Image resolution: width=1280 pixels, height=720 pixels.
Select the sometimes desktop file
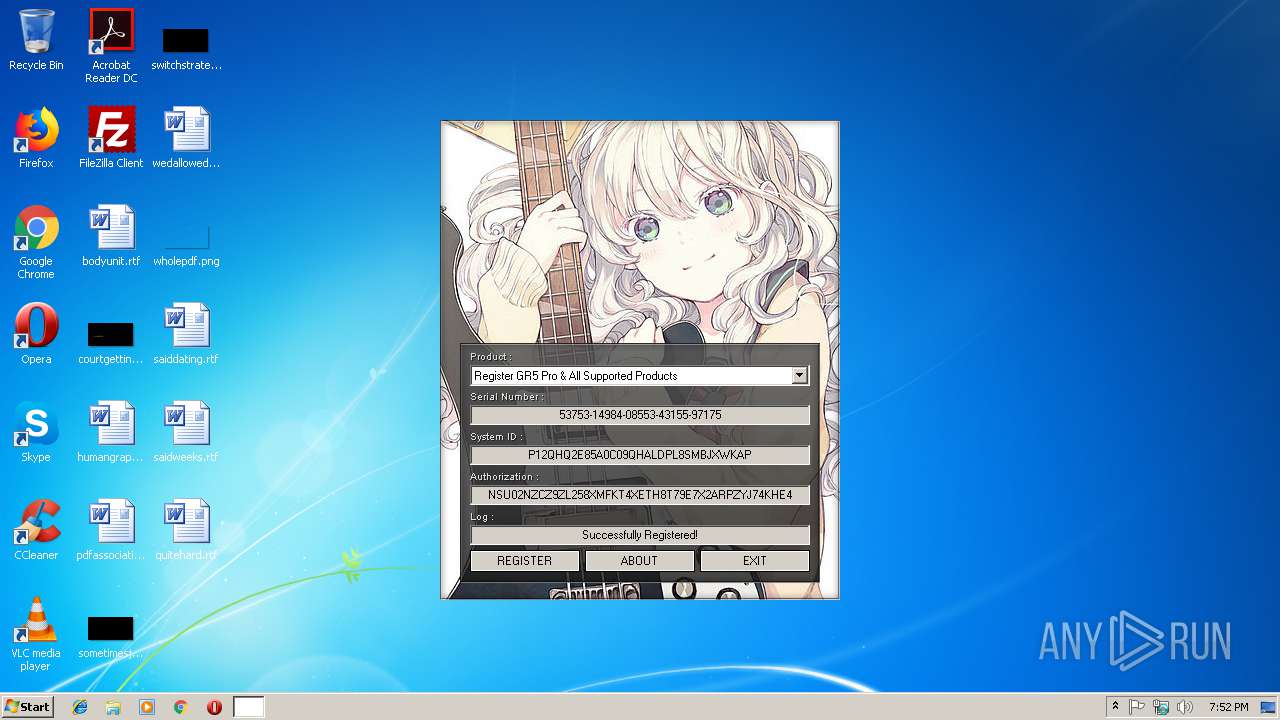[111, 636]
